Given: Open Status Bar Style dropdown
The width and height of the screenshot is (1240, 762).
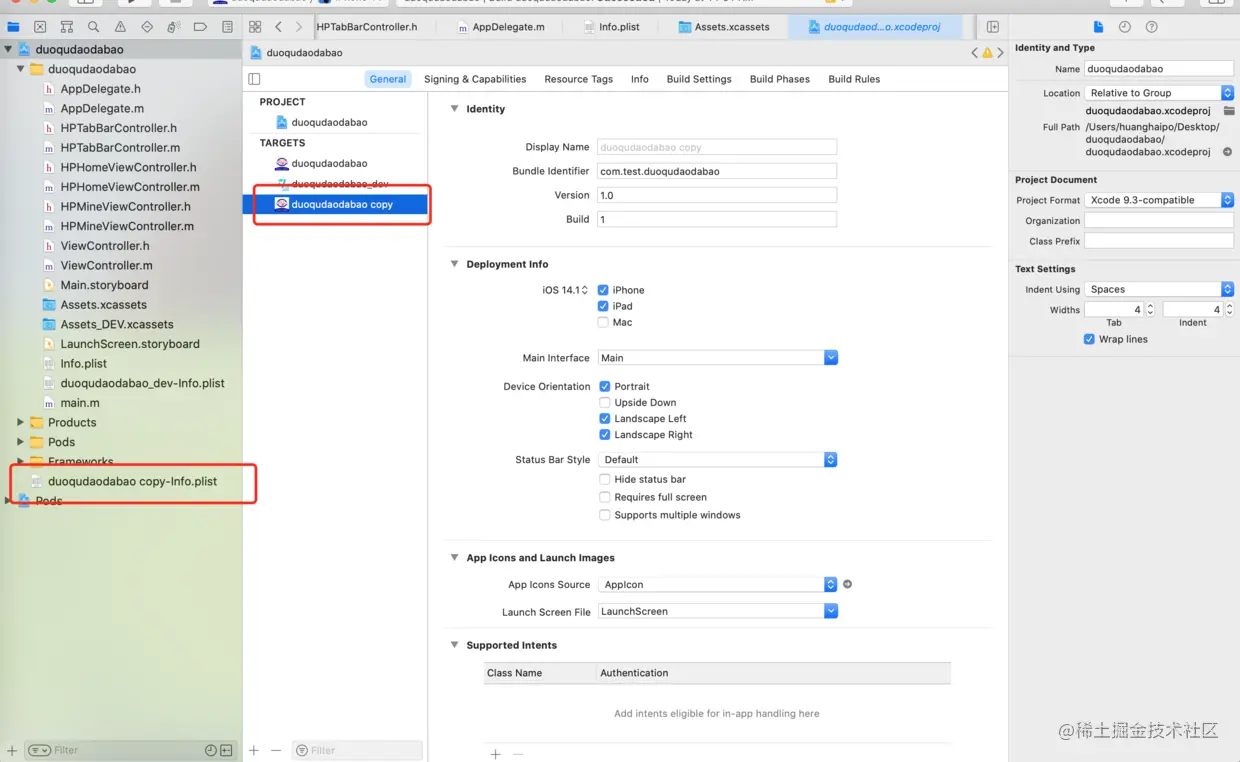Looking at the screenshot, I should (718, 459).
